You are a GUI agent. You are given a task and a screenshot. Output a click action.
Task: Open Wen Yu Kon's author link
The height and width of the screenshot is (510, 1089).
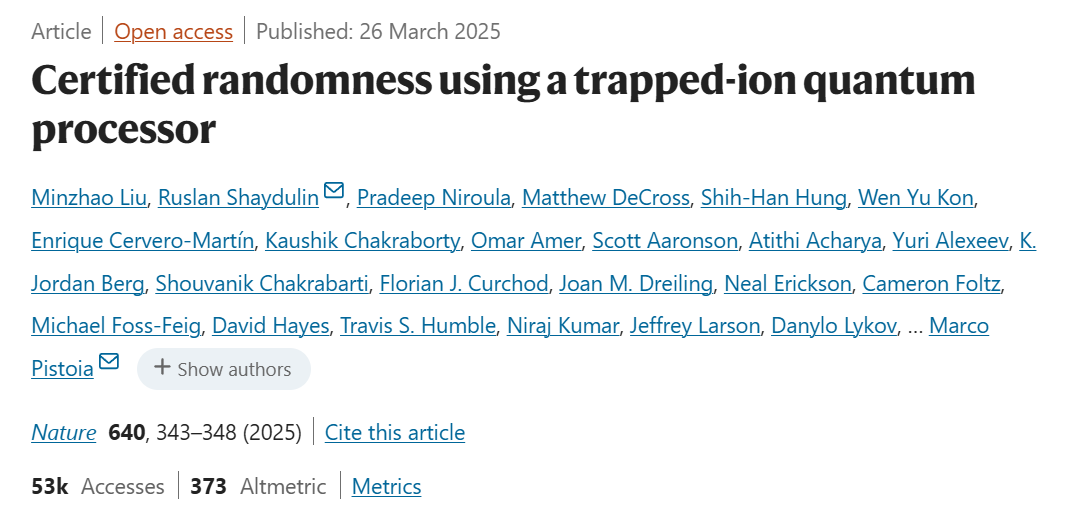pos(915,197)
